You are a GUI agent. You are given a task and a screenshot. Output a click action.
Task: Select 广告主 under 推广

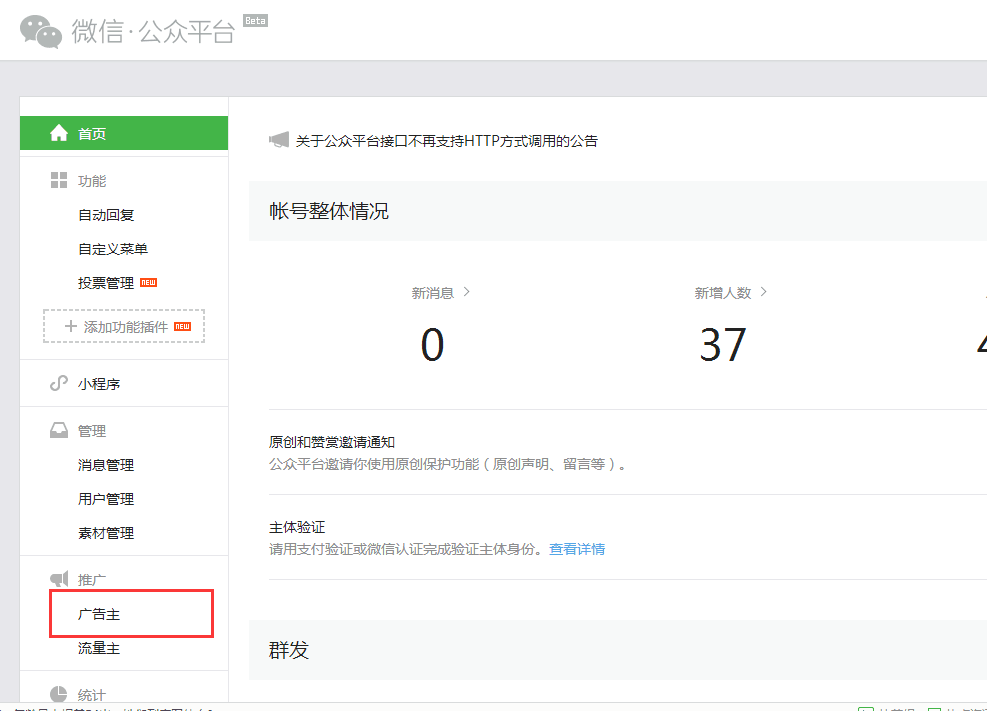(x=99, y=614)
